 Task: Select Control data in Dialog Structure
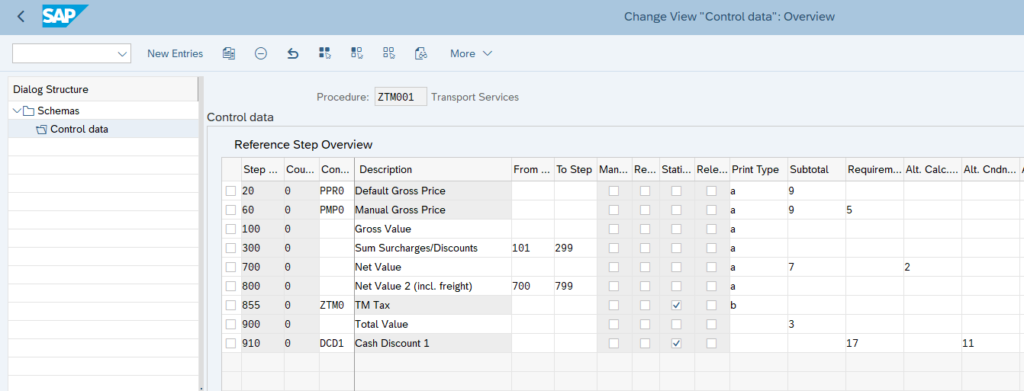[x=80, y=129]
